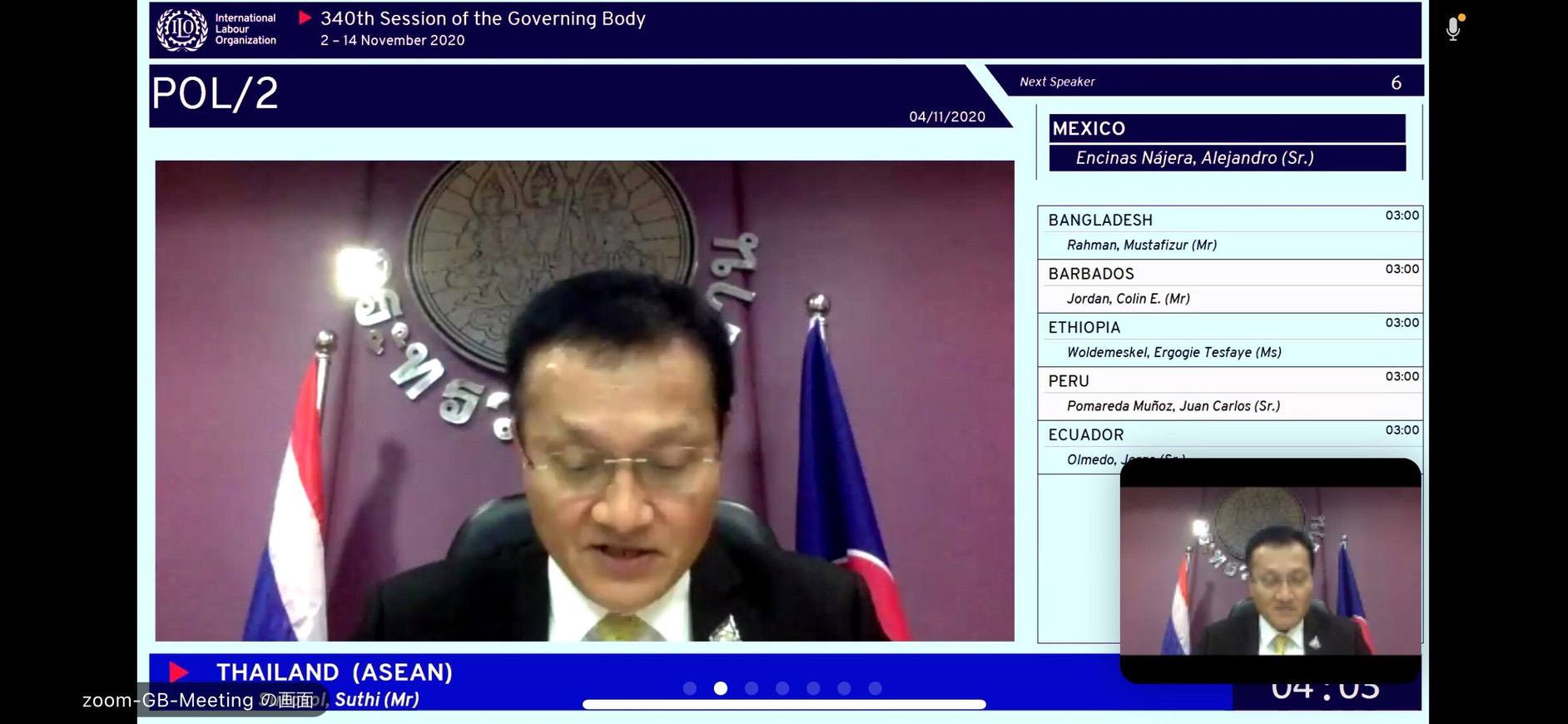Select the highlighted white page dot
The width and height of the screenshot is (1568, 724).
click(x=721, y=688)
